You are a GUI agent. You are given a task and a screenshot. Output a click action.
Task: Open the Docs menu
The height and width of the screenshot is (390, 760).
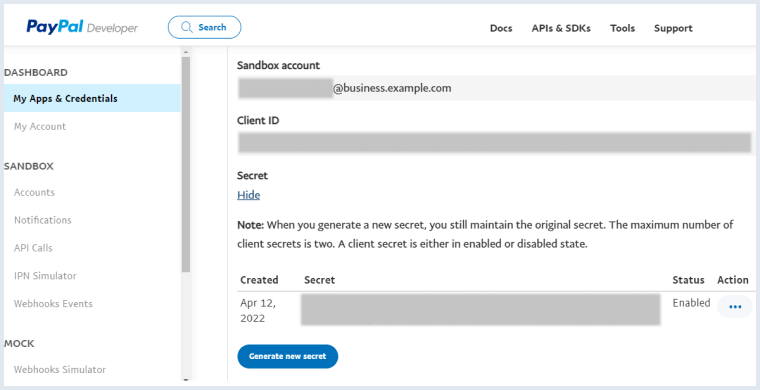tap(501, 28)
